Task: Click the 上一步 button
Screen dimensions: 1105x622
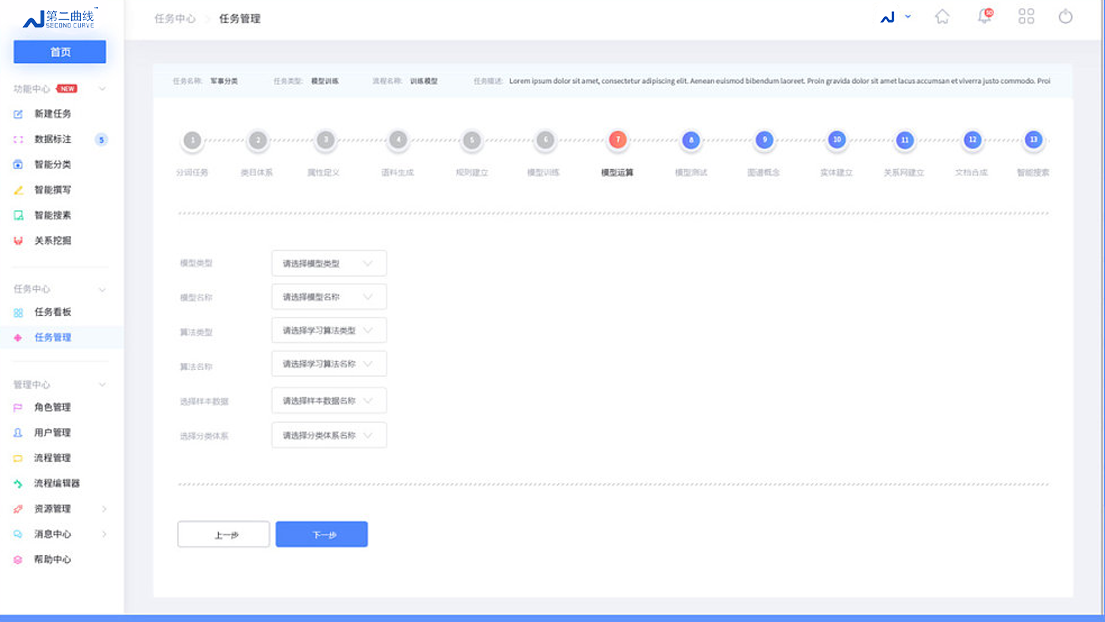Action: 224,535
